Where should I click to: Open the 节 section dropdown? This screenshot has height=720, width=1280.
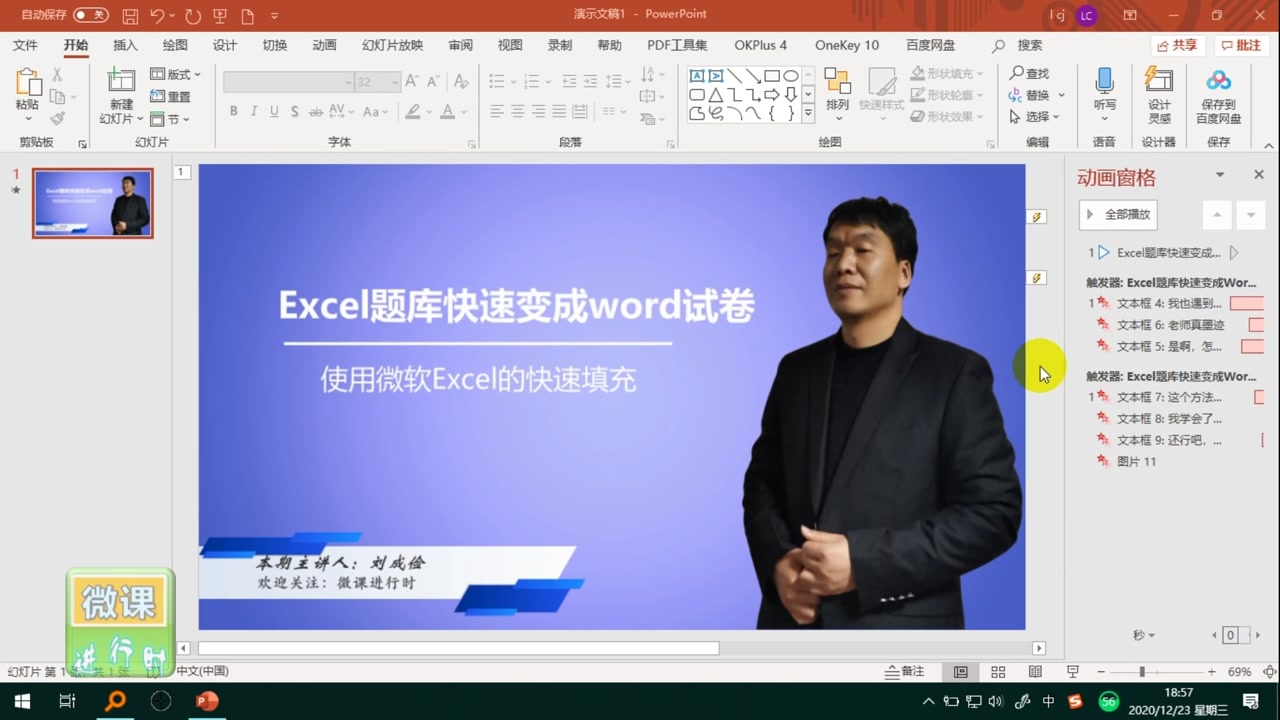point(170,119)
